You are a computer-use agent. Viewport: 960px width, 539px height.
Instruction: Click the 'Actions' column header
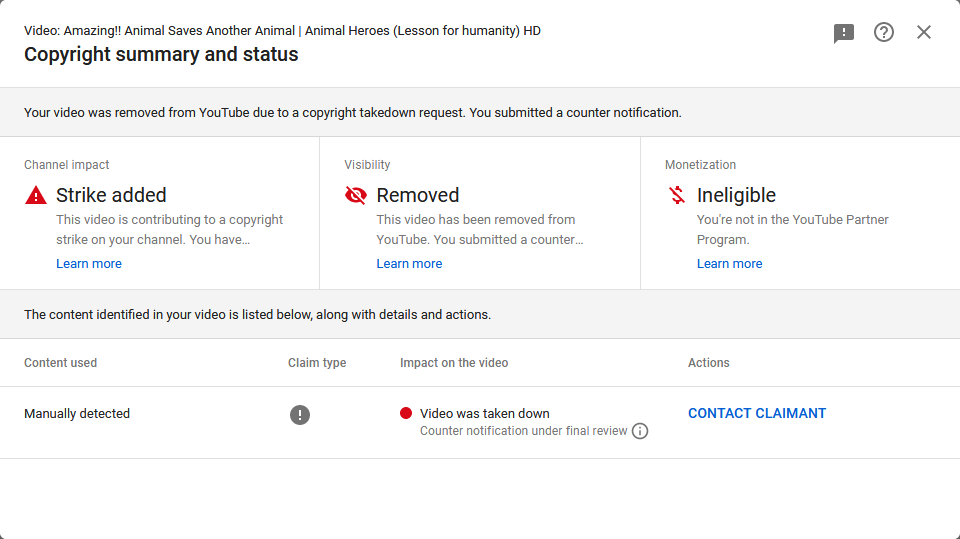tap(708, 363)
